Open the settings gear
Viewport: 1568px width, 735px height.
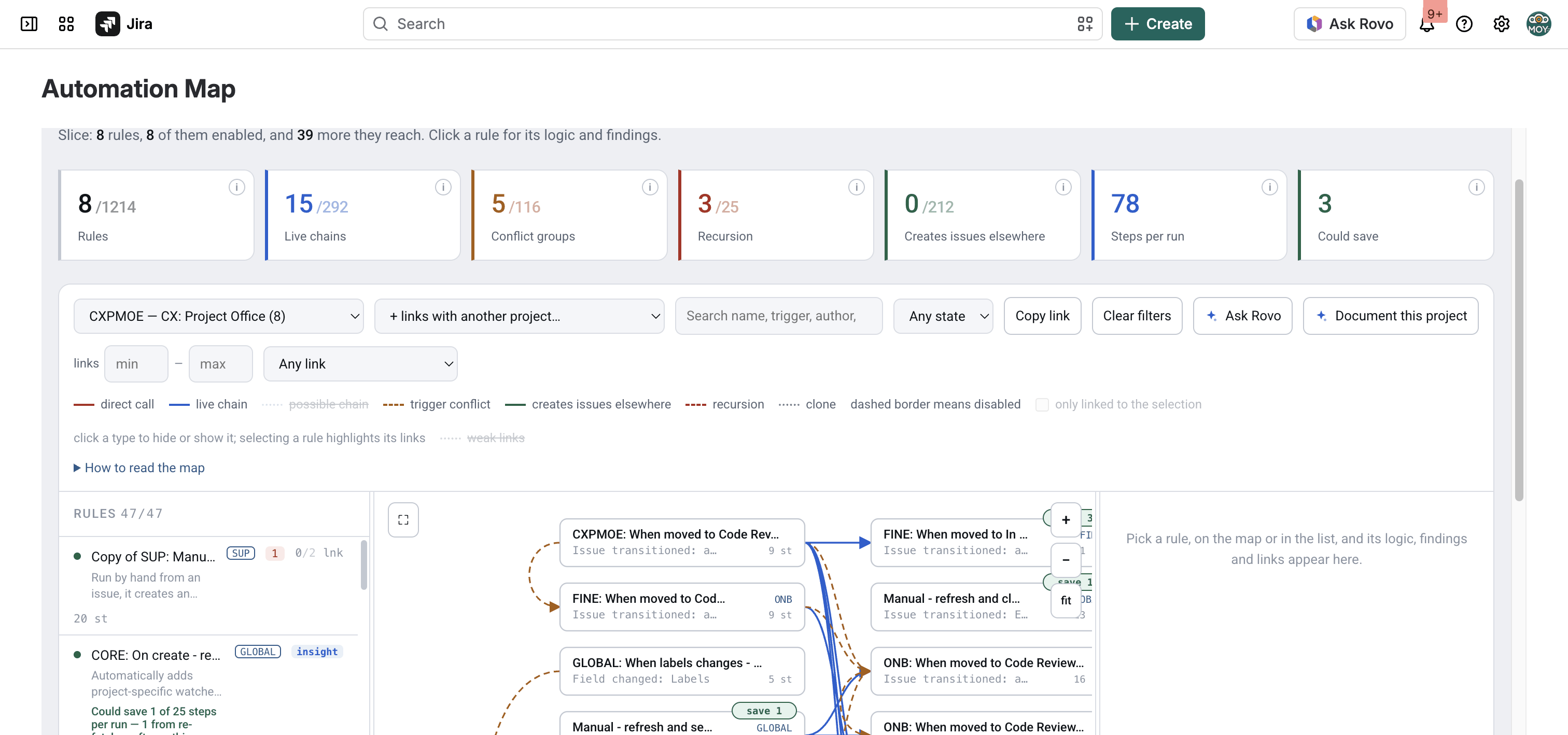coord(1501,24)
